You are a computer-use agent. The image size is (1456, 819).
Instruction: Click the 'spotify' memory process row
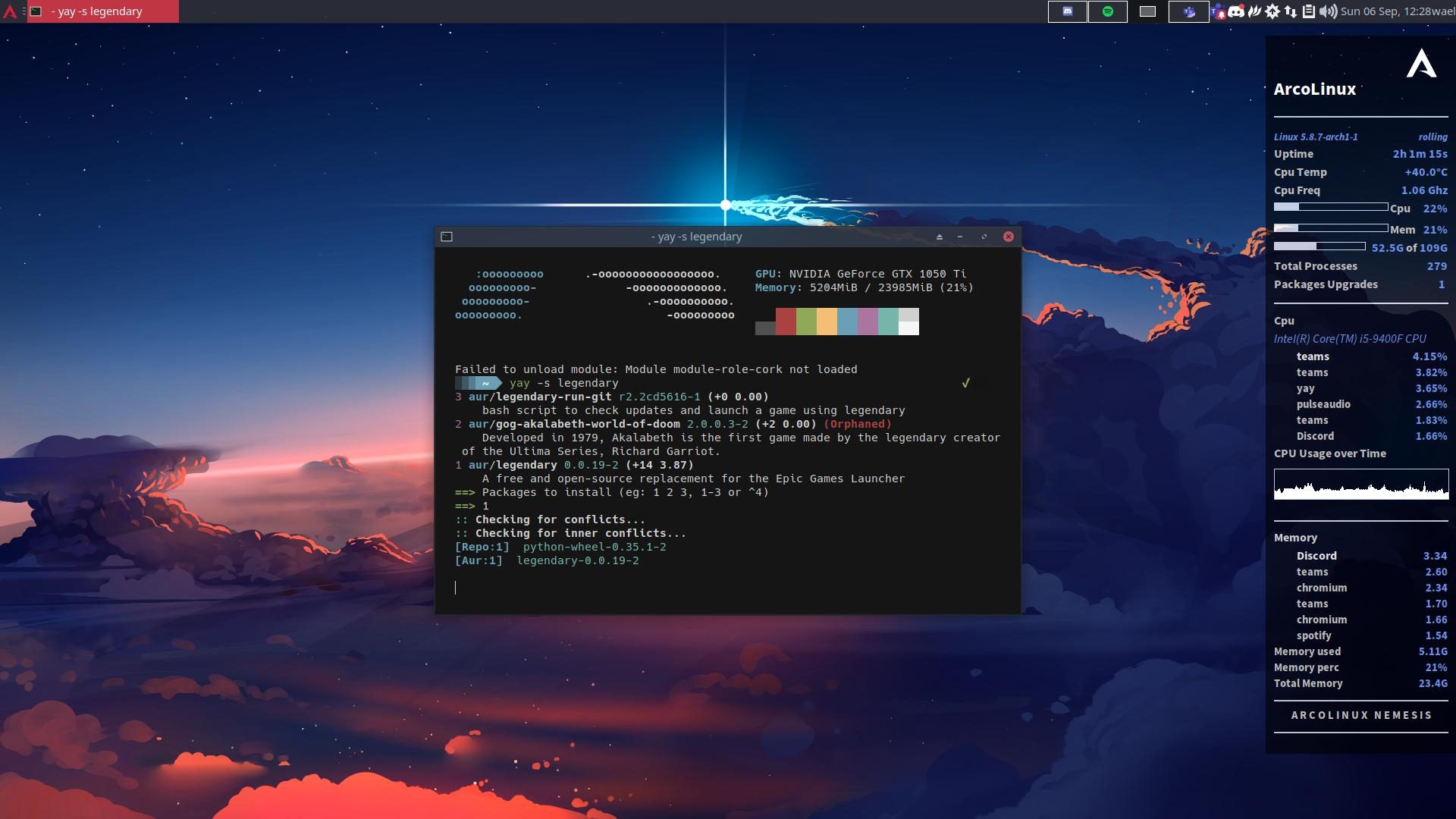pos(1371,635)
